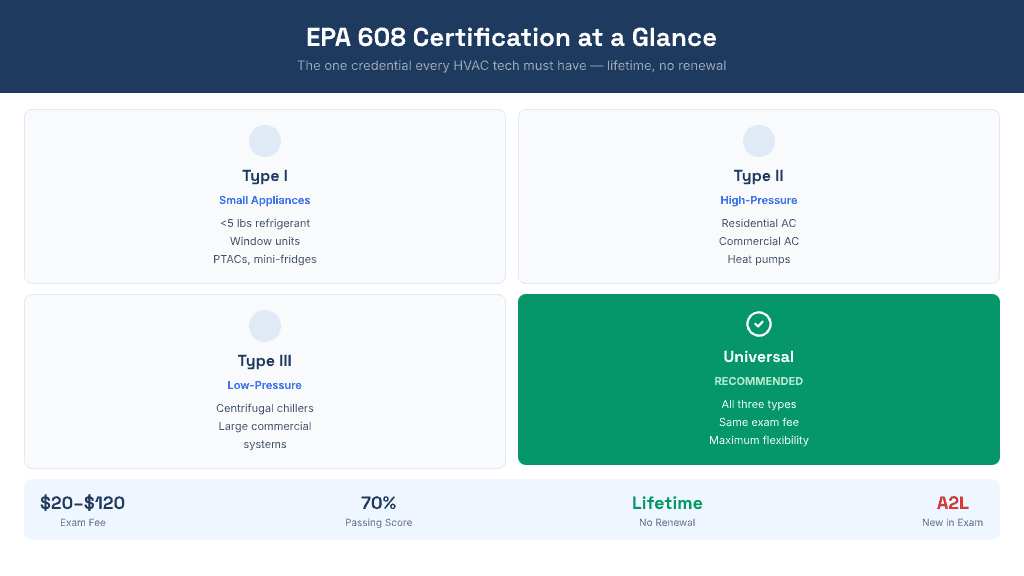Click the New in Exam link under A2L
Image resolution: width=1024 pixels, height=576 pixels.
click(952, 522)
